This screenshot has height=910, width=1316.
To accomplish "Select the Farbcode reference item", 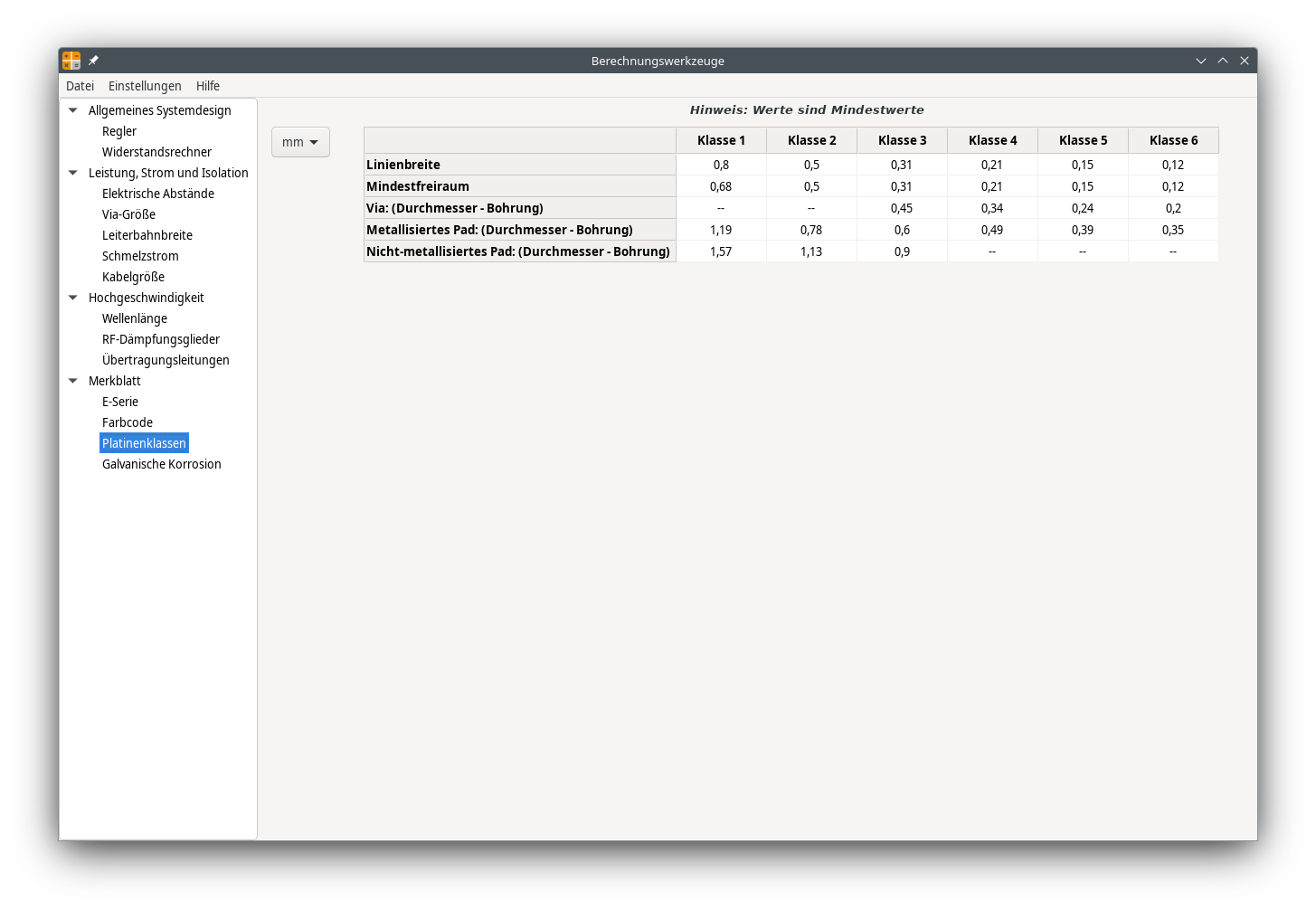I will click(x=128, y=422).
